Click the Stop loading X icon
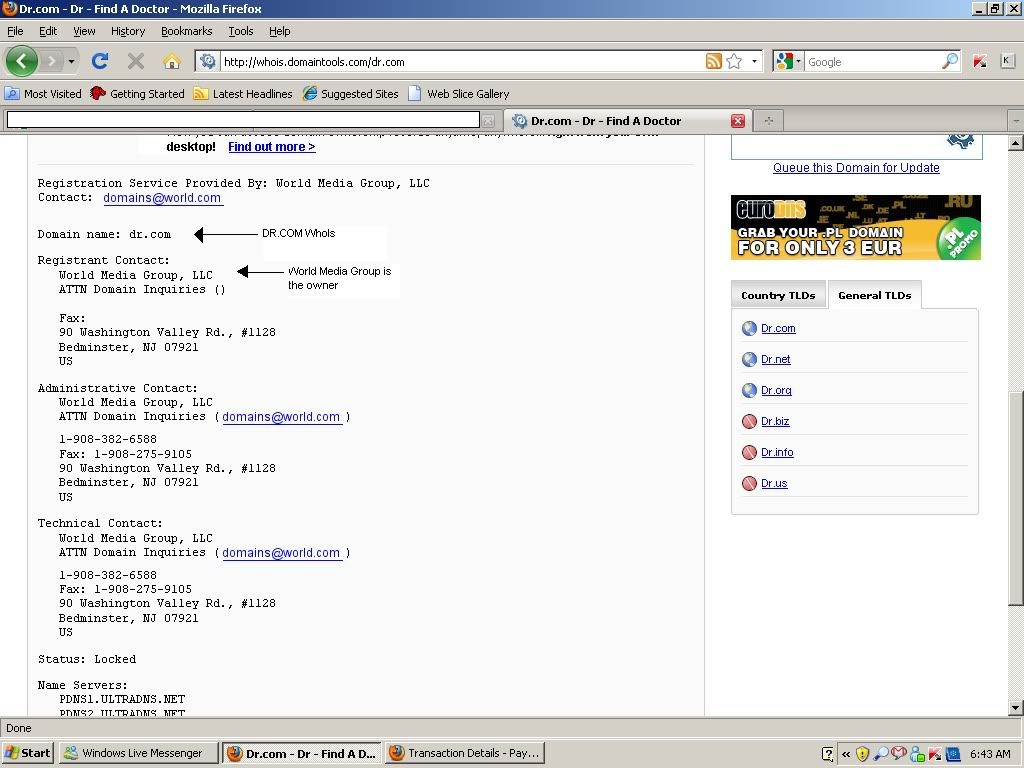 pos(136,61)
